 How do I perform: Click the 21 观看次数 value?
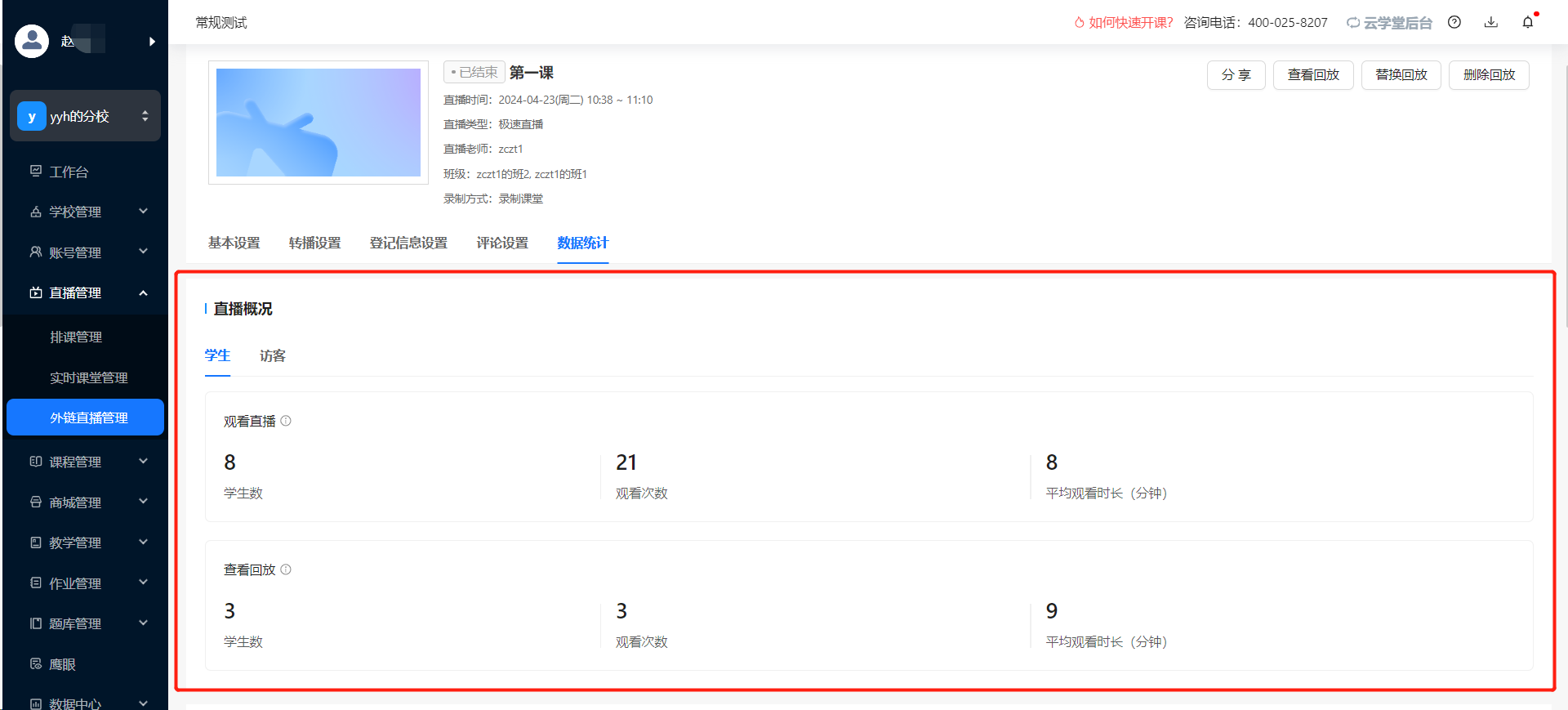626,462
